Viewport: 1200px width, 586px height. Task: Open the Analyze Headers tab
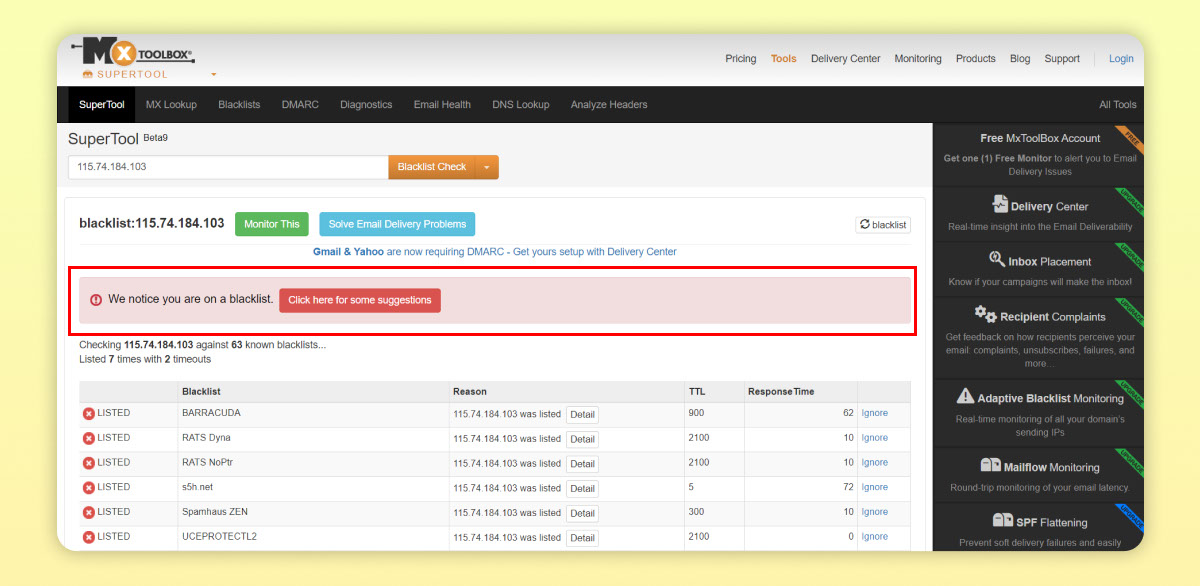[x=609, y=104]
